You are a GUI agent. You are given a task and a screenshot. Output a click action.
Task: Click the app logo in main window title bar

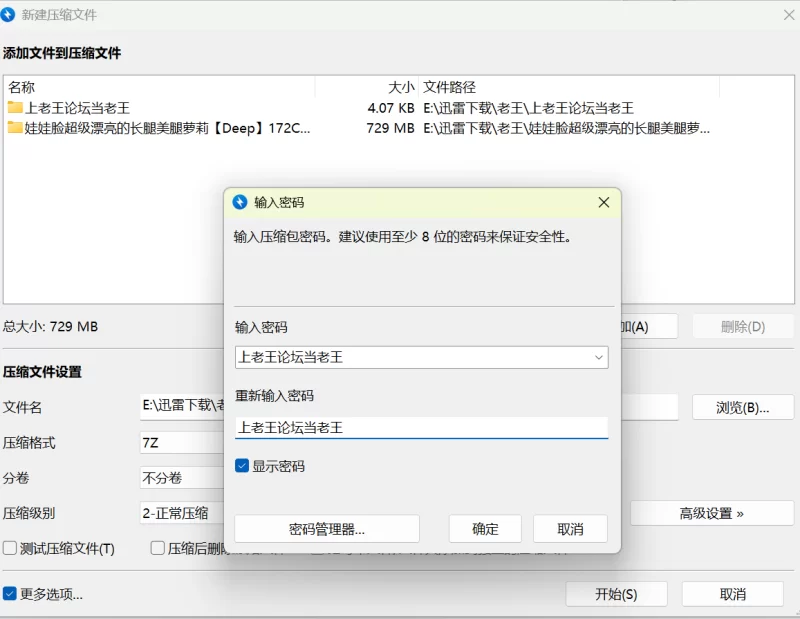coord(8,14)
